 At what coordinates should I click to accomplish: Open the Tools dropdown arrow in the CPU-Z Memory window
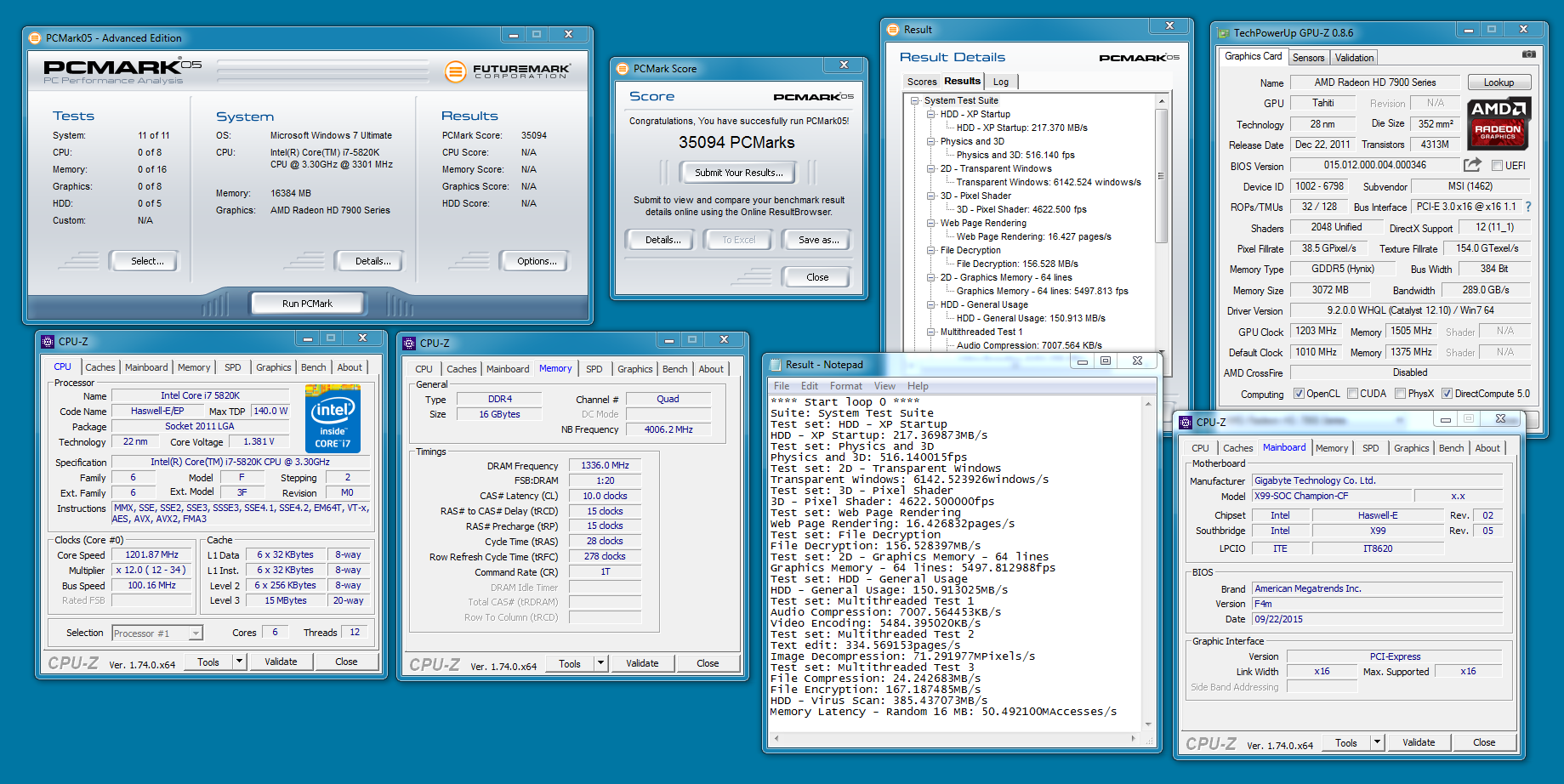click(x=601, y=663)
